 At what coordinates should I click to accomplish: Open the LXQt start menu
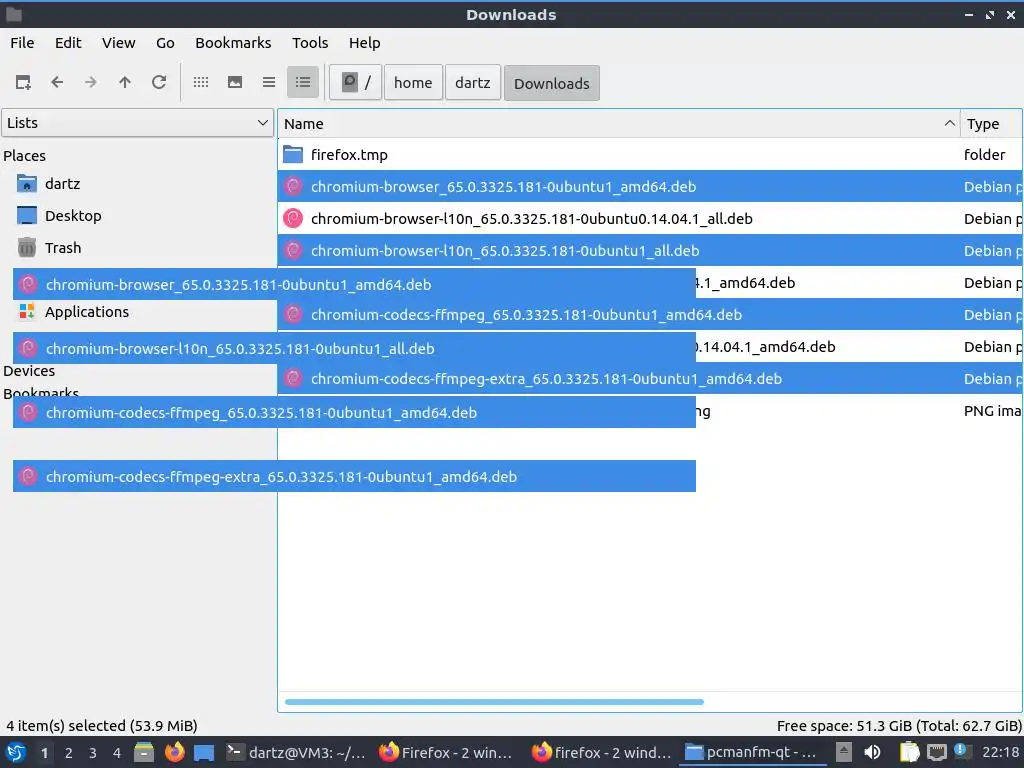coord(16,752)
